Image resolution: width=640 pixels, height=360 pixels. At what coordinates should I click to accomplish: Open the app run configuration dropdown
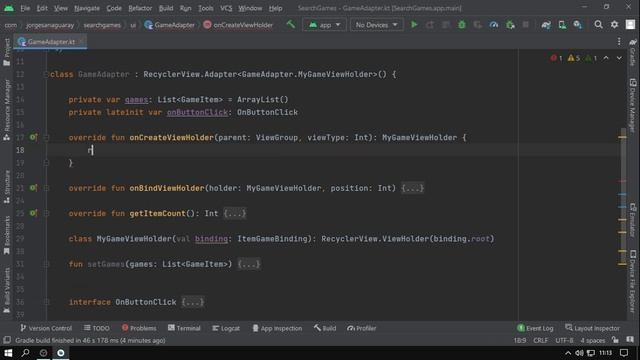(324, 25)
